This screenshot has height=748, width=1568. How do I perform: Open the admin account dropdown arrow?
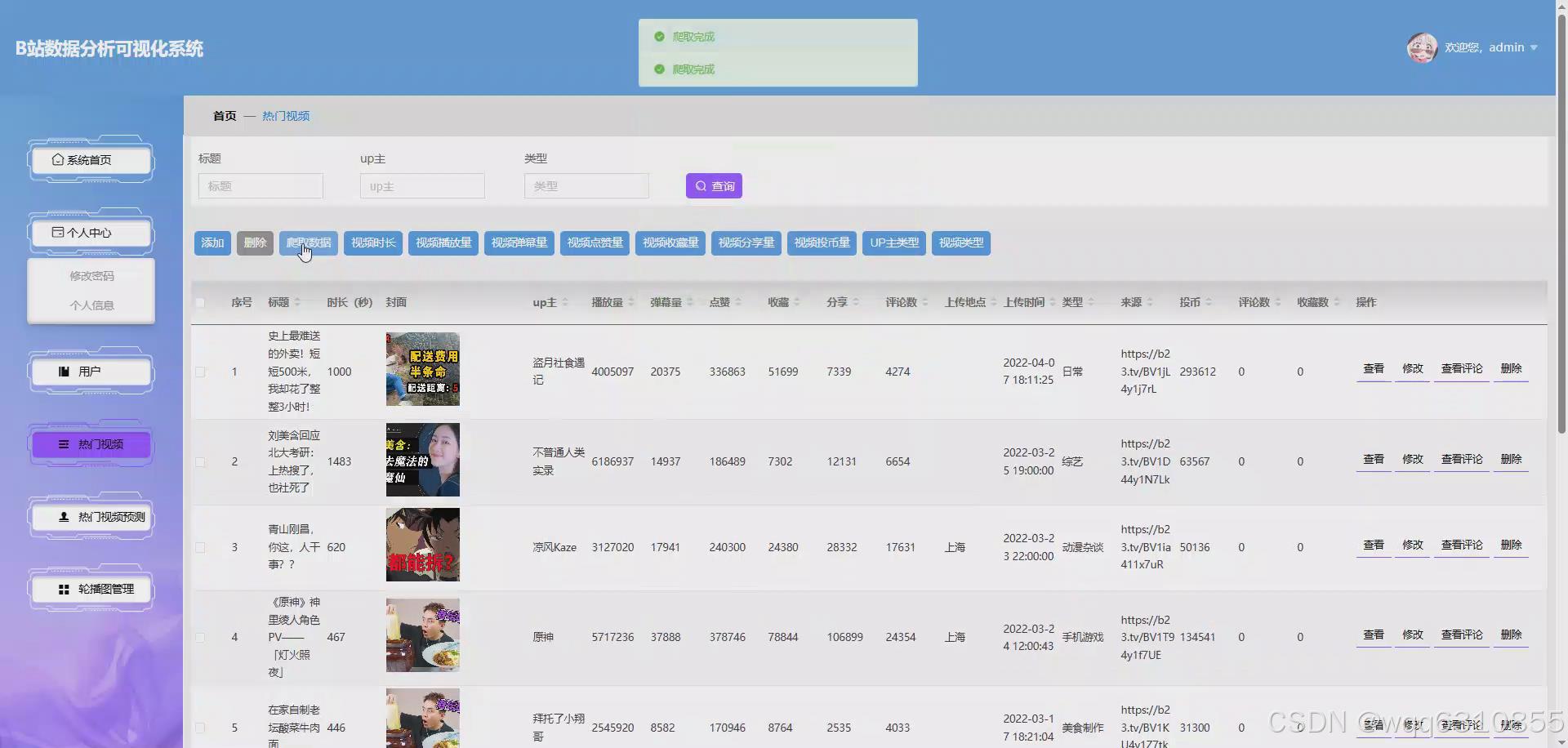[x=1534, y=48]
